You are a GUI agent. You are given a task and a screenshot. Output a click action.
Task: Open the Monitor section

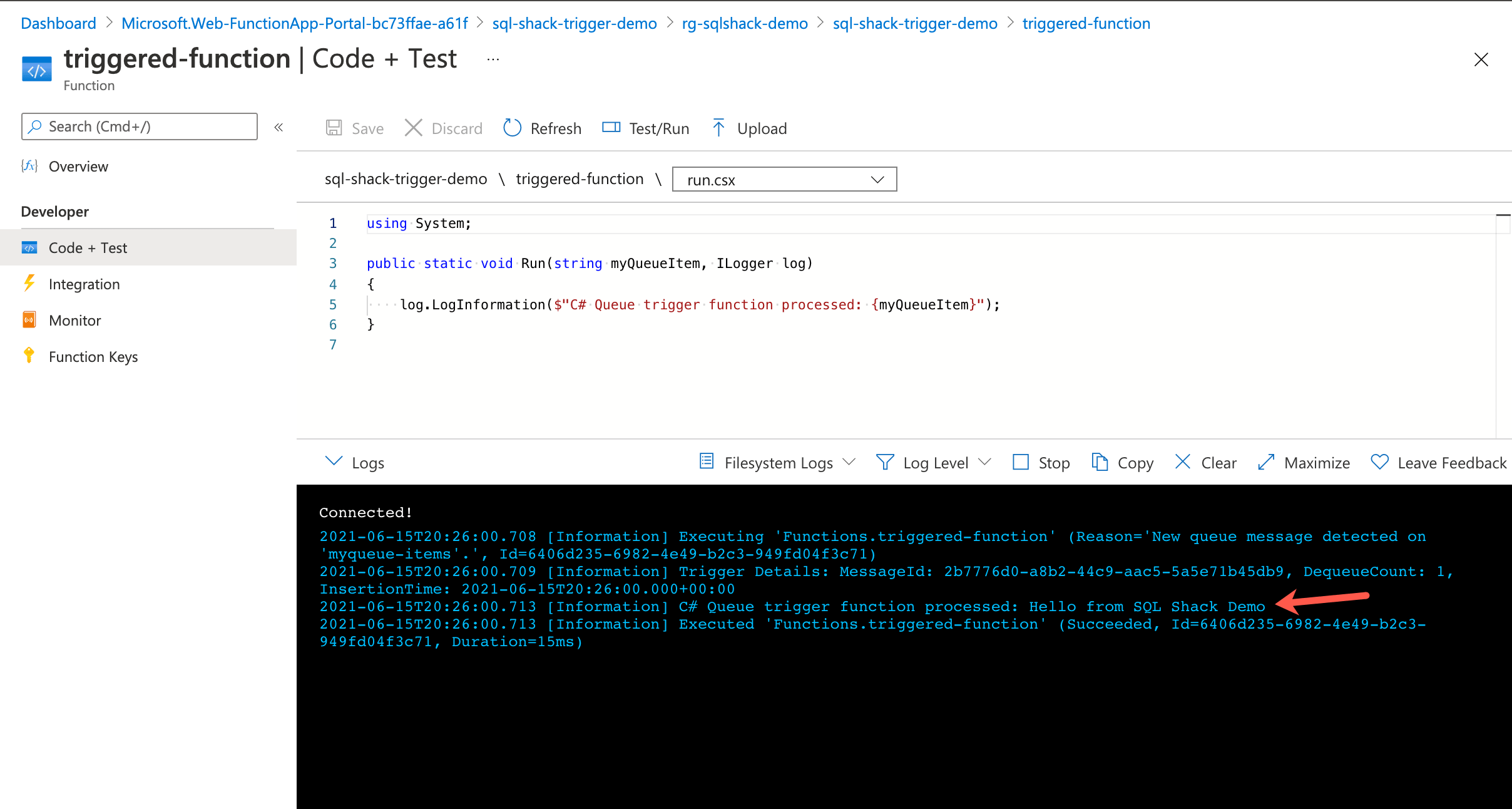74,320
